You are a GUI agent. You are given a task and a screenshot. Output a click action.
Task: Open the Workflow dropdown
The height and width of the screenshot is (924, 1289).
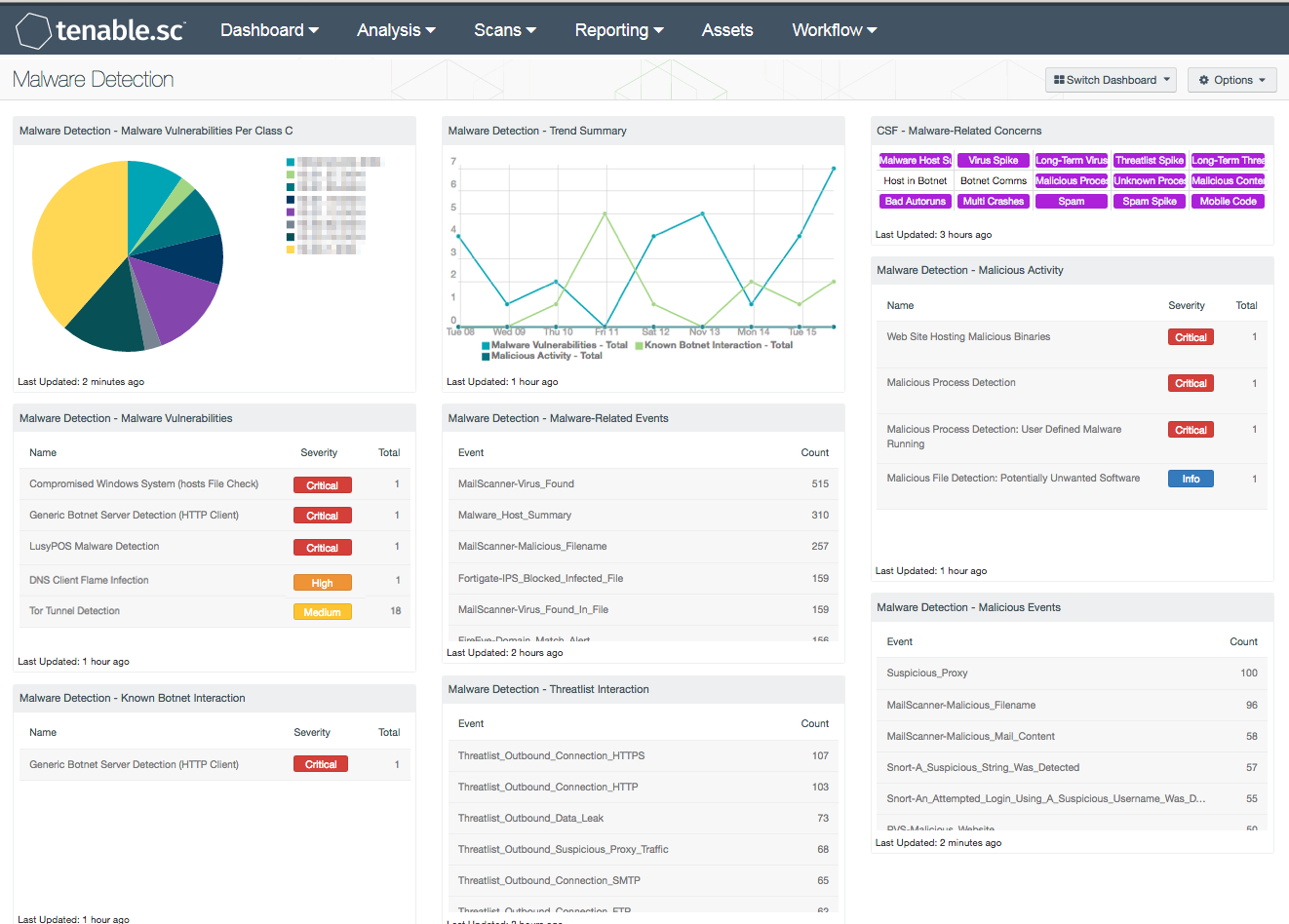(x=835, y=30)
